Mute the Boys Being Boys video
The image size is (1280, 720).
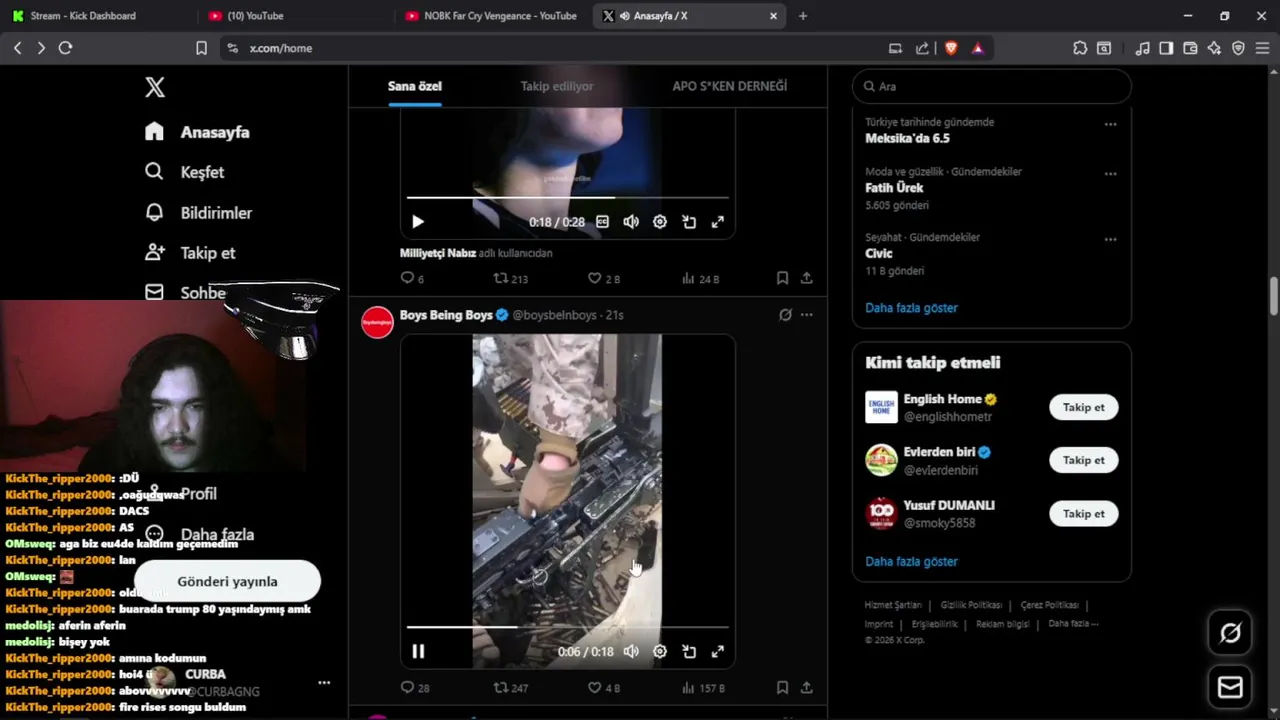tap(631, 651)
